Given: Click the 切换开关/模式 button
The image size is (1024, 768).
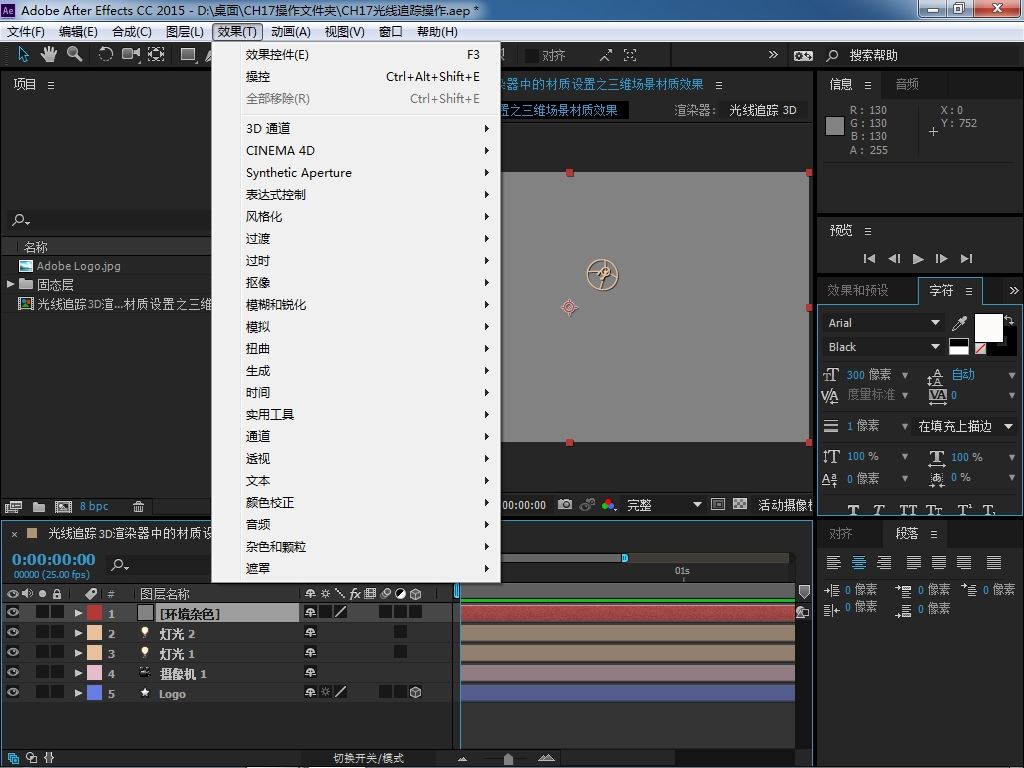Looking at the screenshot, I should click(368, 758).
